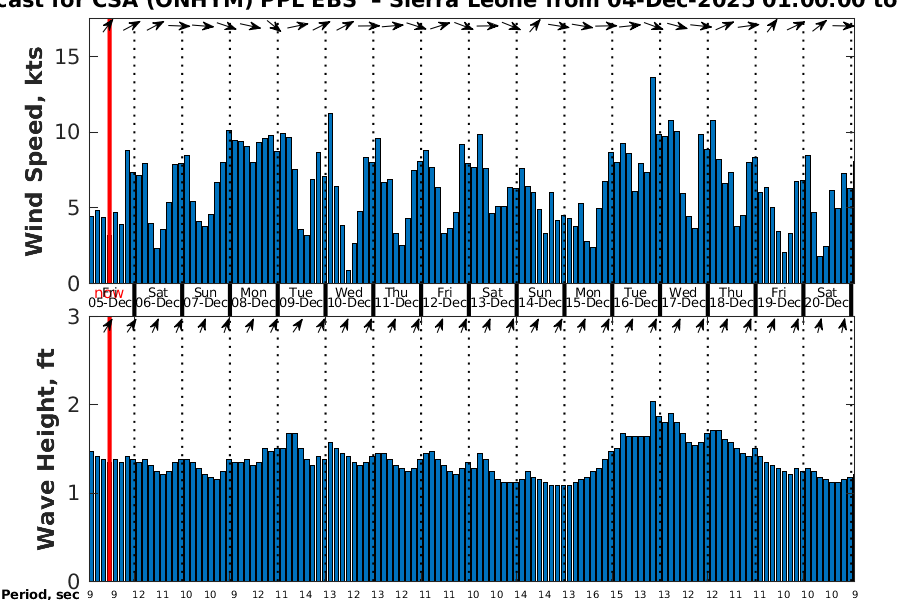Select the 06-Dec date label
This screenshot has width=900, height=600.
[x=158, y=302]
